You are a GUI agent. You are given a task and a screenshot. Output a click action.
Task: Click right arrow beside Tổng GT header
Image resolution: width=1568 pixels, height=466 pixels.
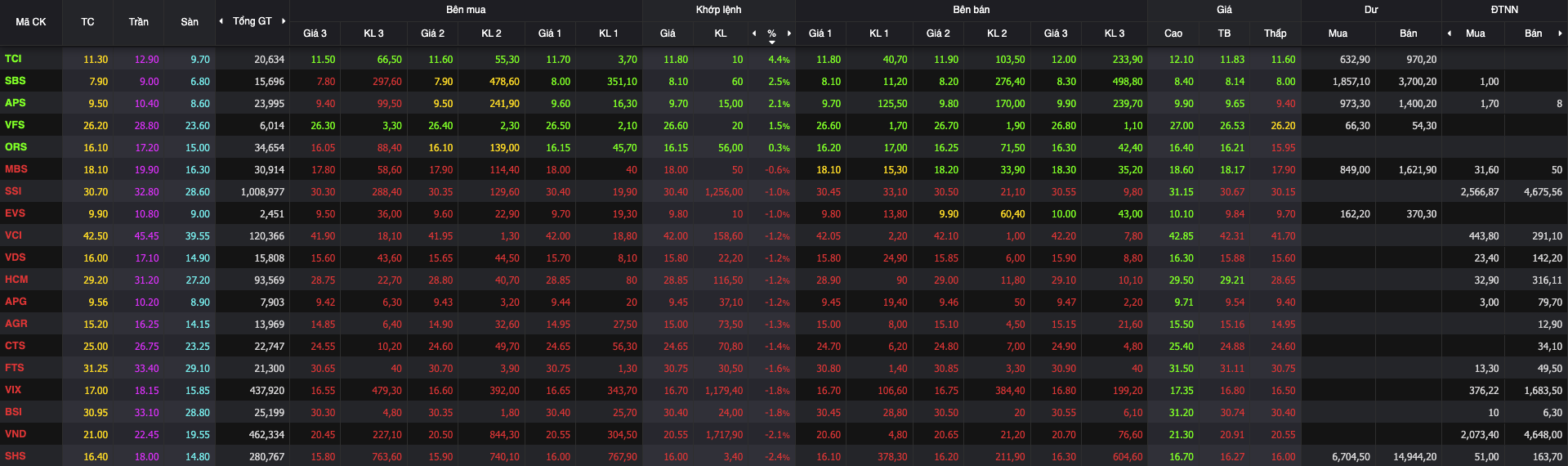[284, 21]
